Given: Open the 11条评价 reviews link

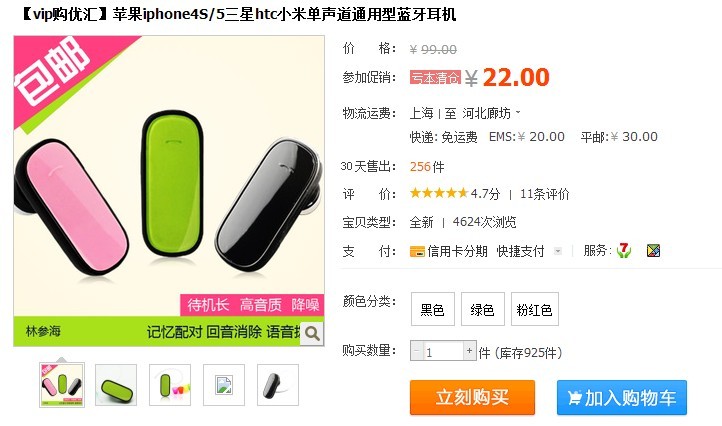Looking at the screenshot, I should pos(545,194).
